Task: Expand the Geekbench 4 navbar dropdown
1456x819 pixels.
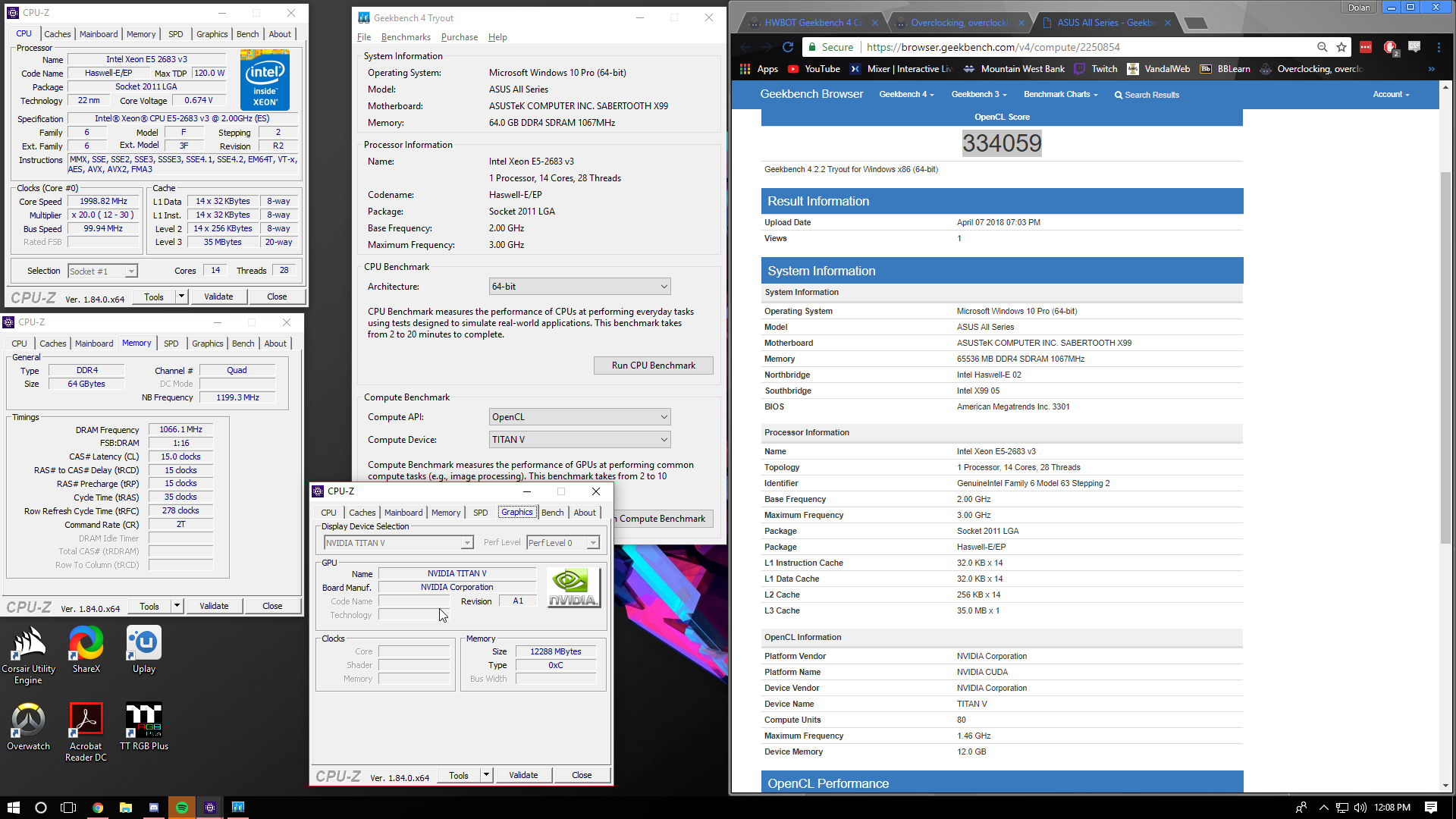Action: point(906,95)
